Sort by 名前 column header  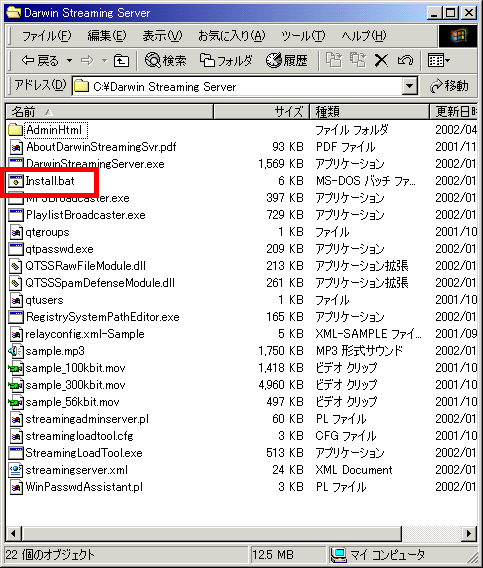click(x=109, y=112)
